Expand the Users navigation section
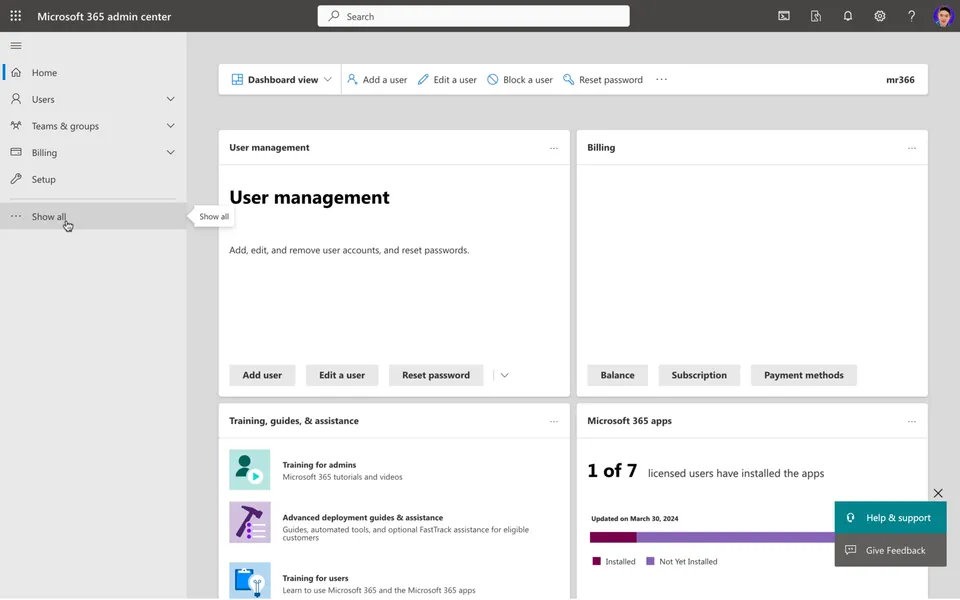 coord(170,99)
